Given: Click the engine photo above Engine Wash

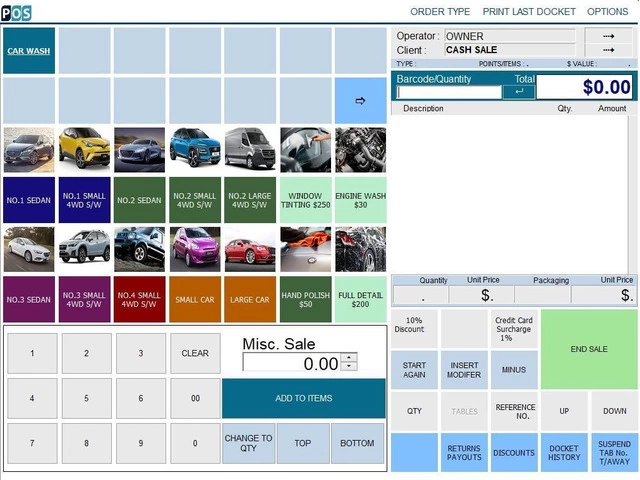Looking at the screenshot, I should point(360,150).
